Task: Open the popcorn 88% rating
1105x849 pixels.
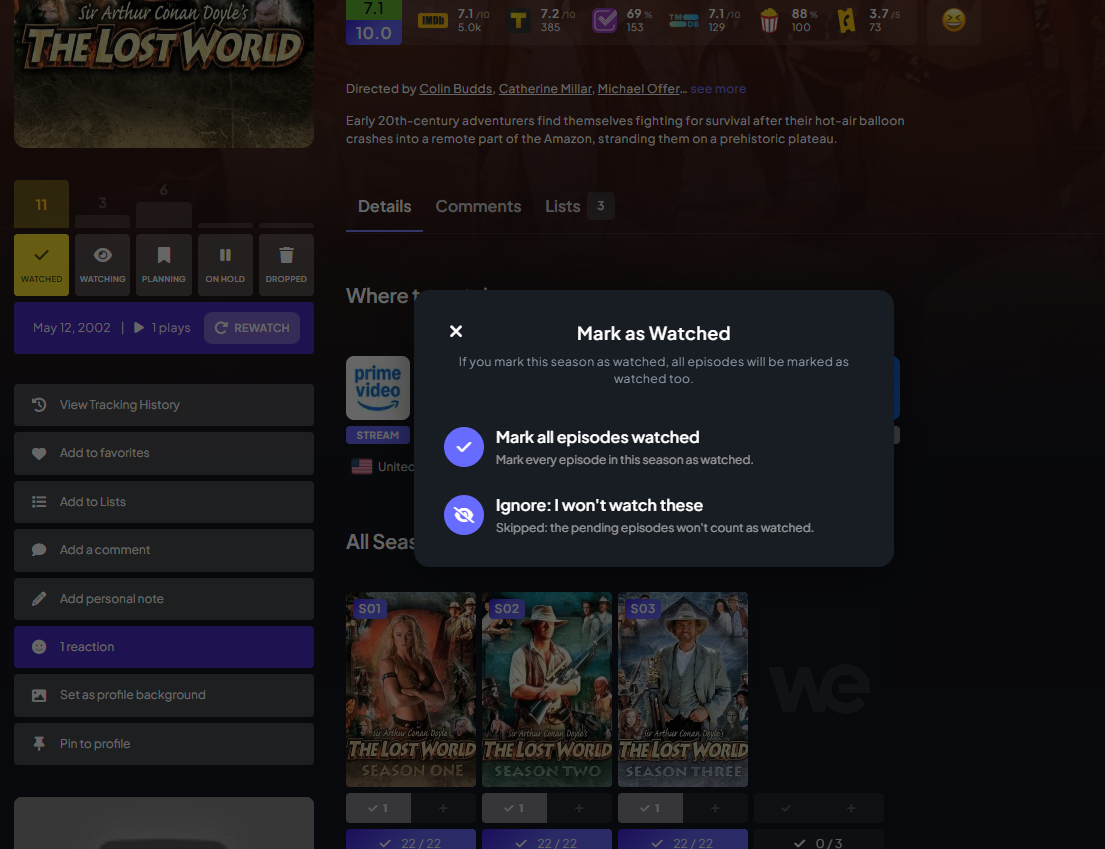Action: pyautogui.click(x=788, y=20)
